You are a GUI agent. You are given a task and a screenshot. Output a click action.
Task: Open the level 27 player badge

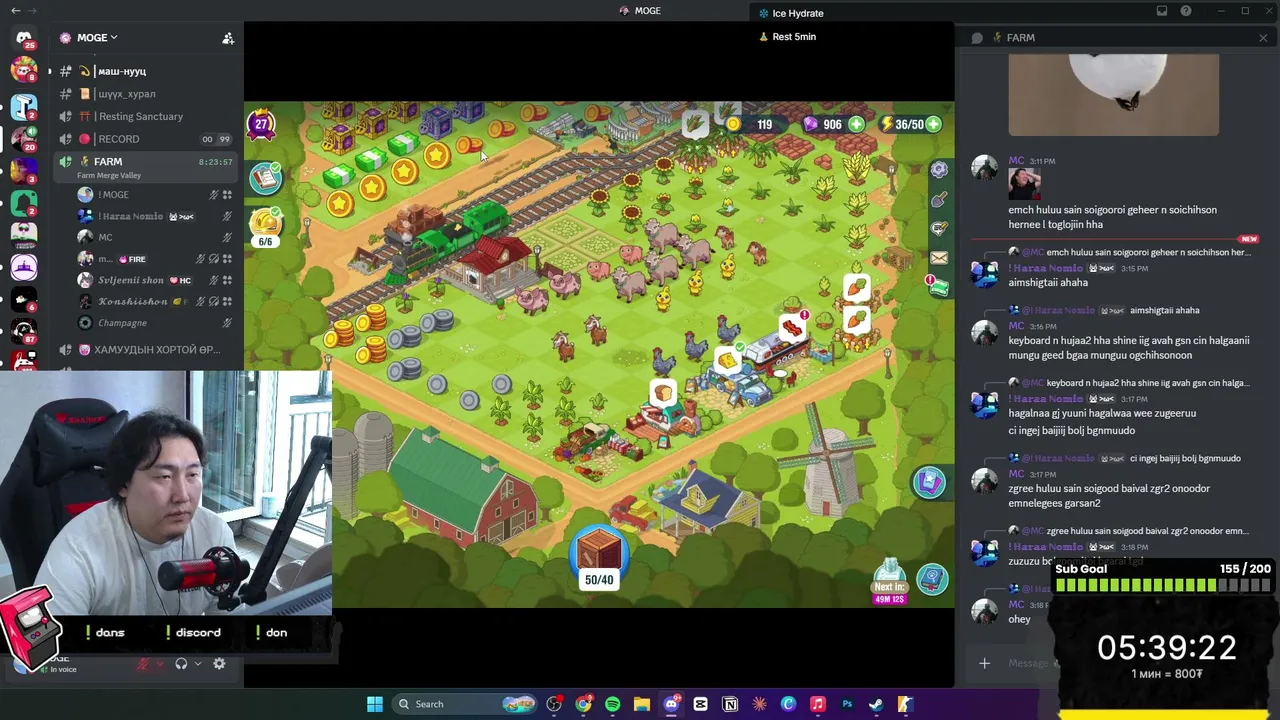(x=261, y=125)
